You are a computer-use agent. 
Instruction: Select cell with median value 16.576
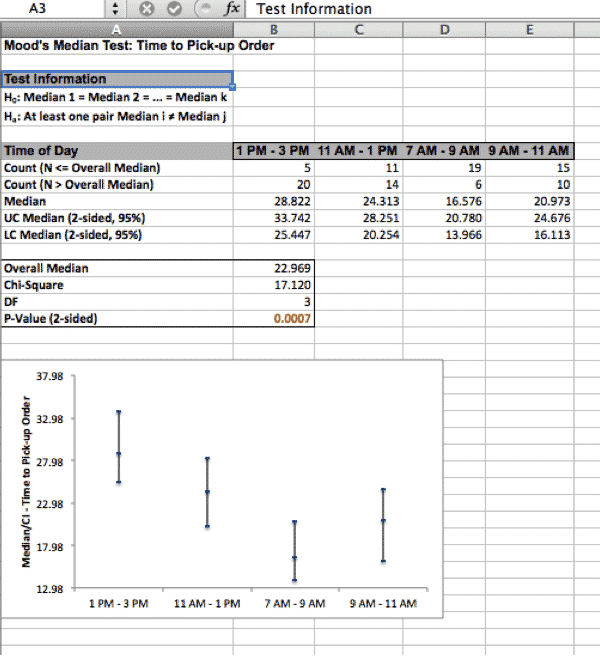click(444, 202)
